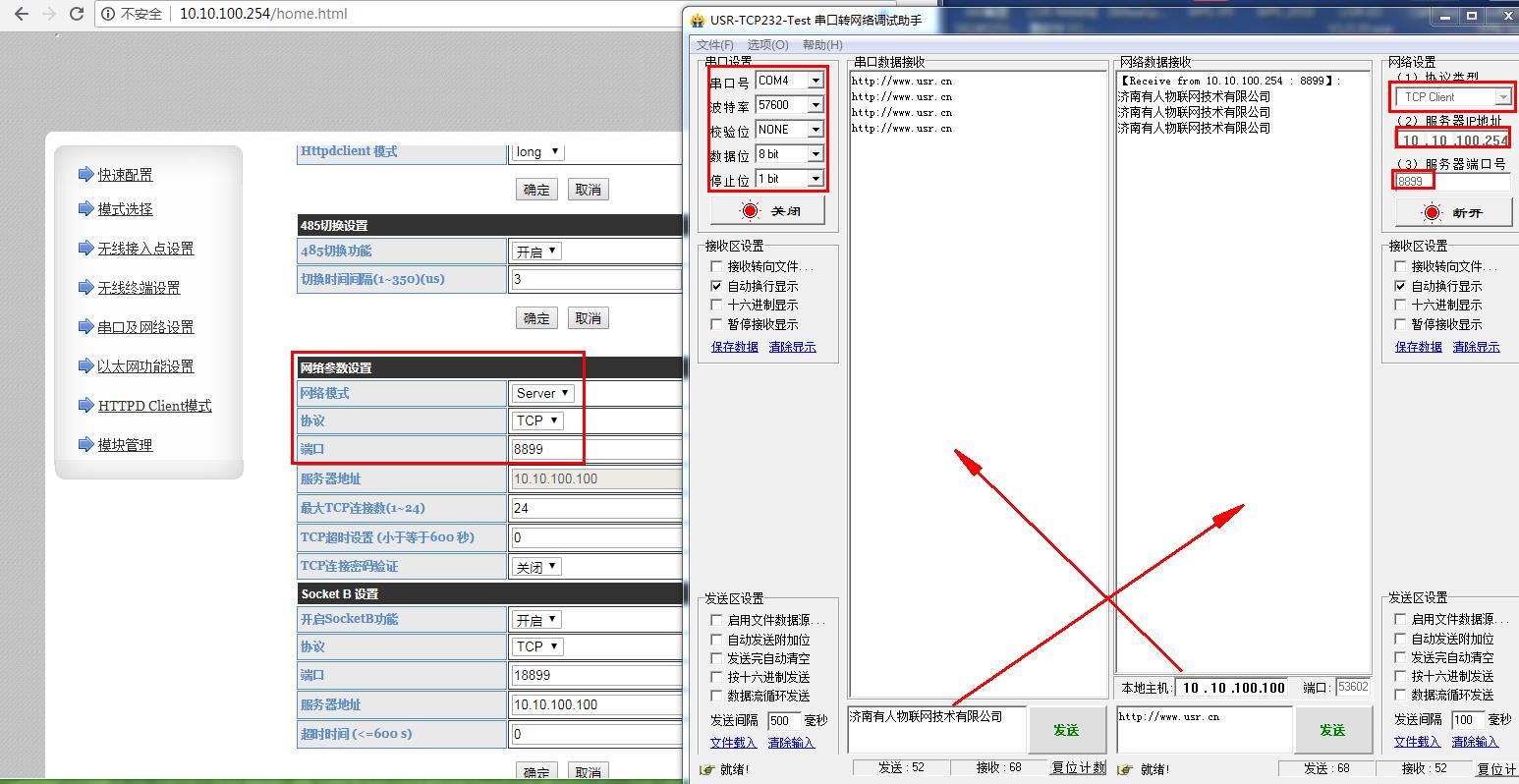
Task: Toggle 自动换行显示 in the serial receive settings
Action: [x=716, y=286]
